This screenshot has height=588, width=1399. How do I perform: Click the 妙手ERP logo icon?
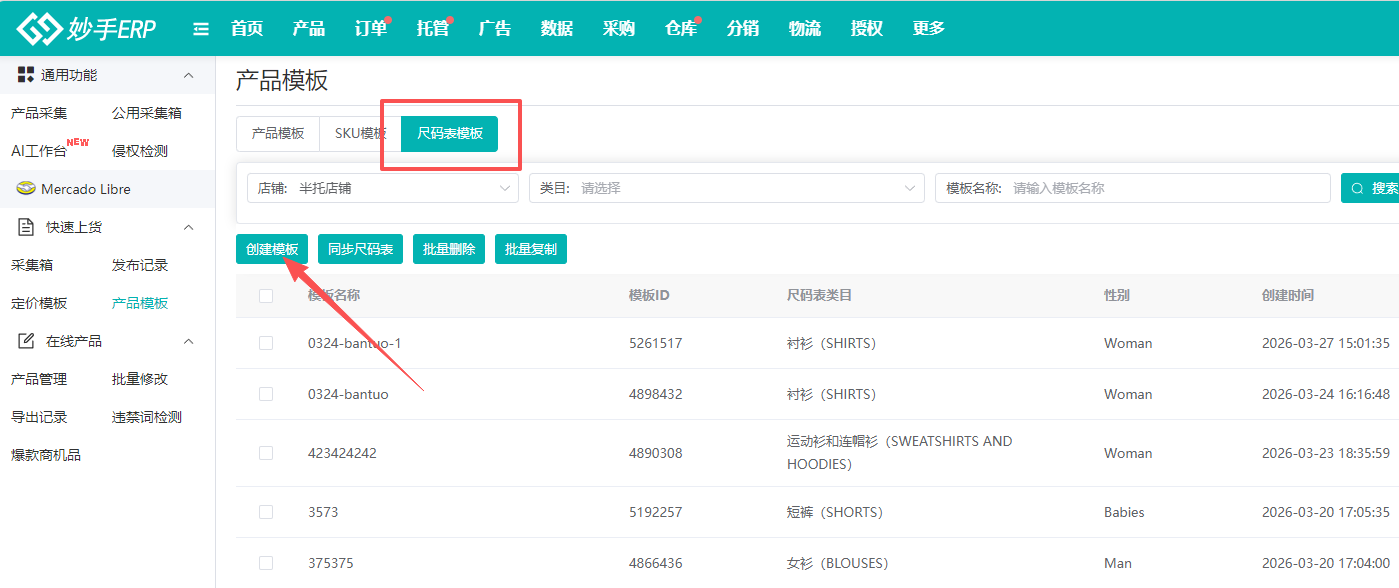pos(38,29)
